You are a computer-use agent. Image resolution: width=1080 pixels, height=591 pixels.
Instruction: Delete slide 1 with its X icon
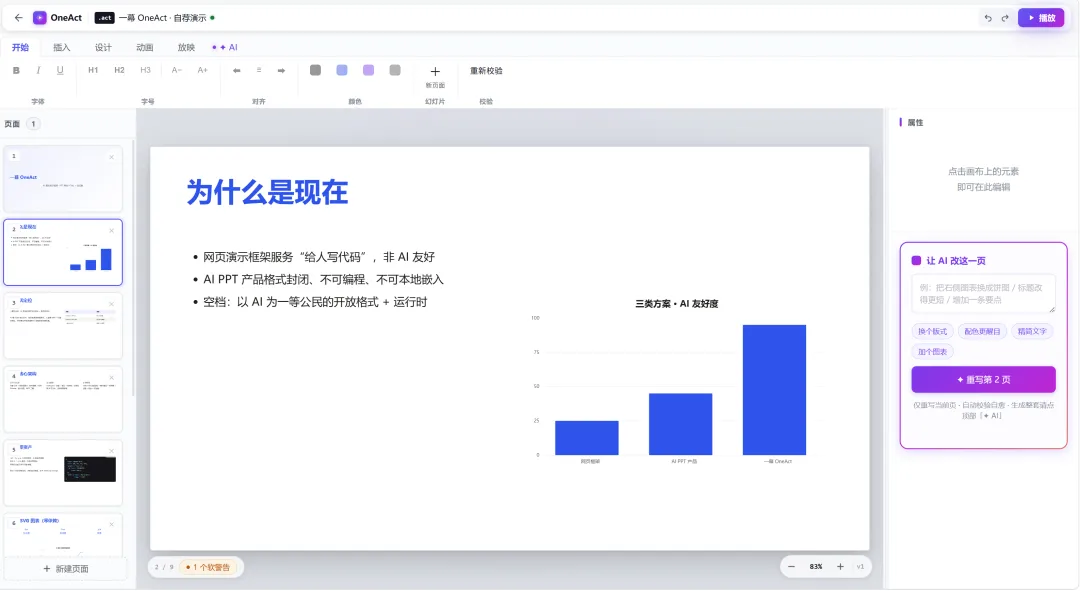click(112, 157)
